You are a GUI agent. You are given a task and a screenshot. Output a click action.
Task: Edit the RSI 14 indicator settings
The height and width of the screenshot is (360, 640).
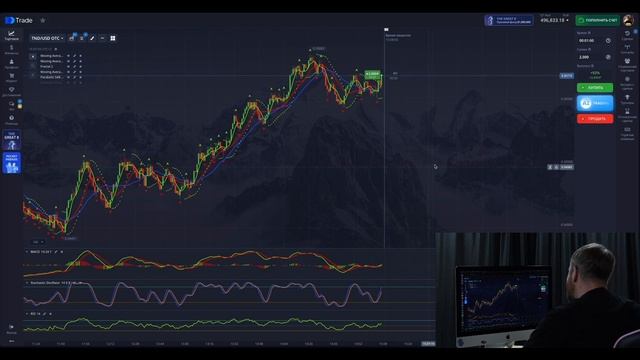pos(44,314)
